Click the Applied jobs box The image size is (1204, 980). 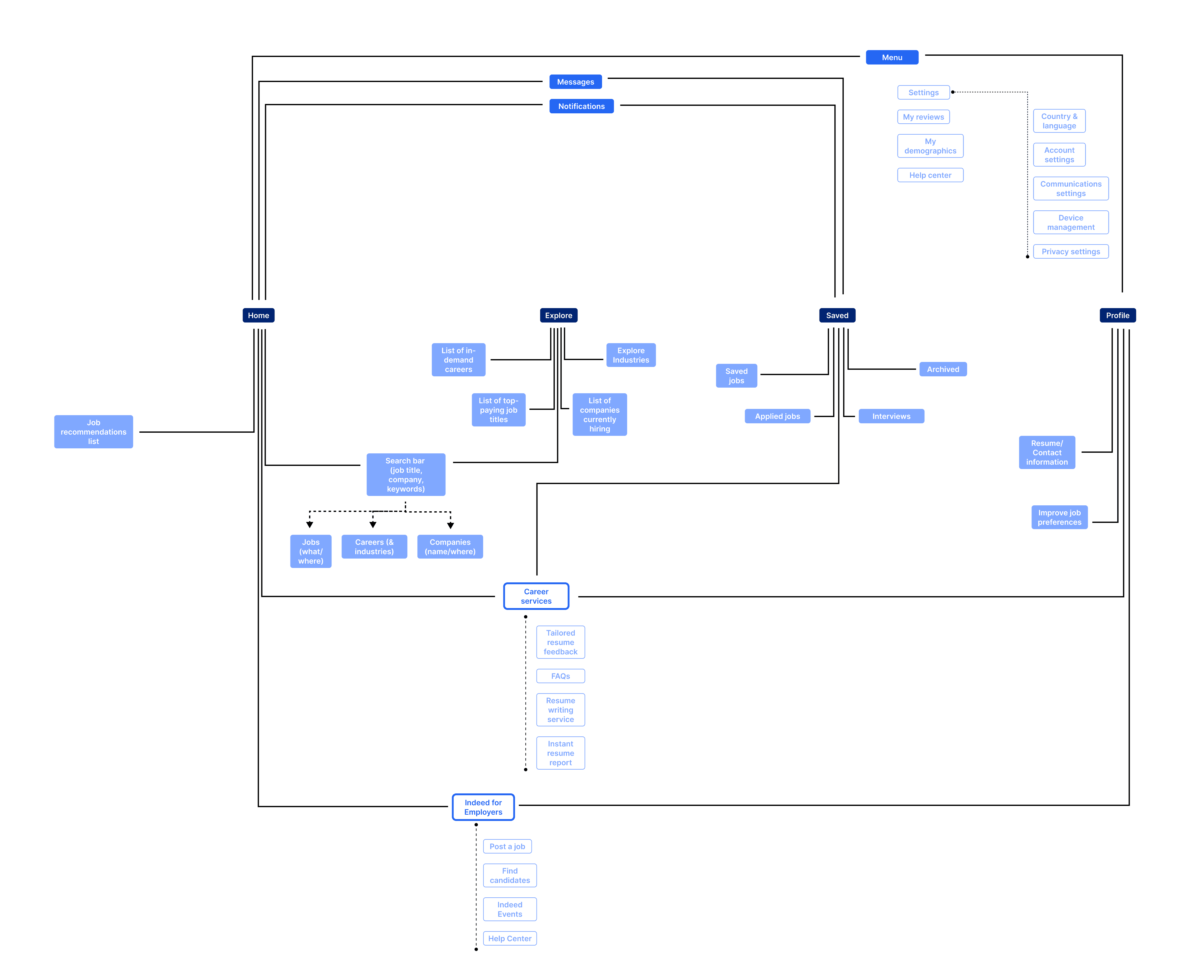point(777,416)
